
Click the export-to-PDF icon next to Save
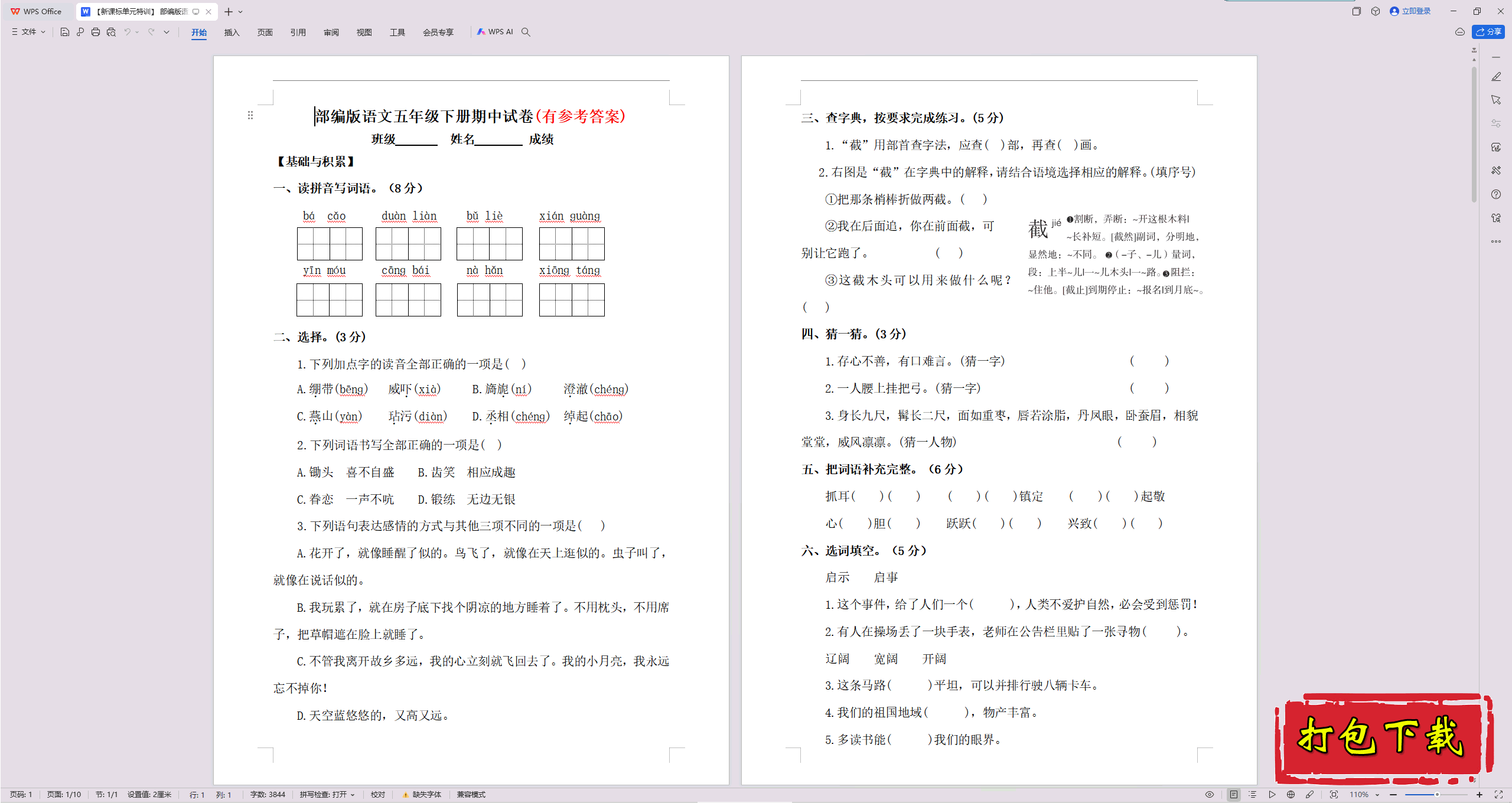80,32
